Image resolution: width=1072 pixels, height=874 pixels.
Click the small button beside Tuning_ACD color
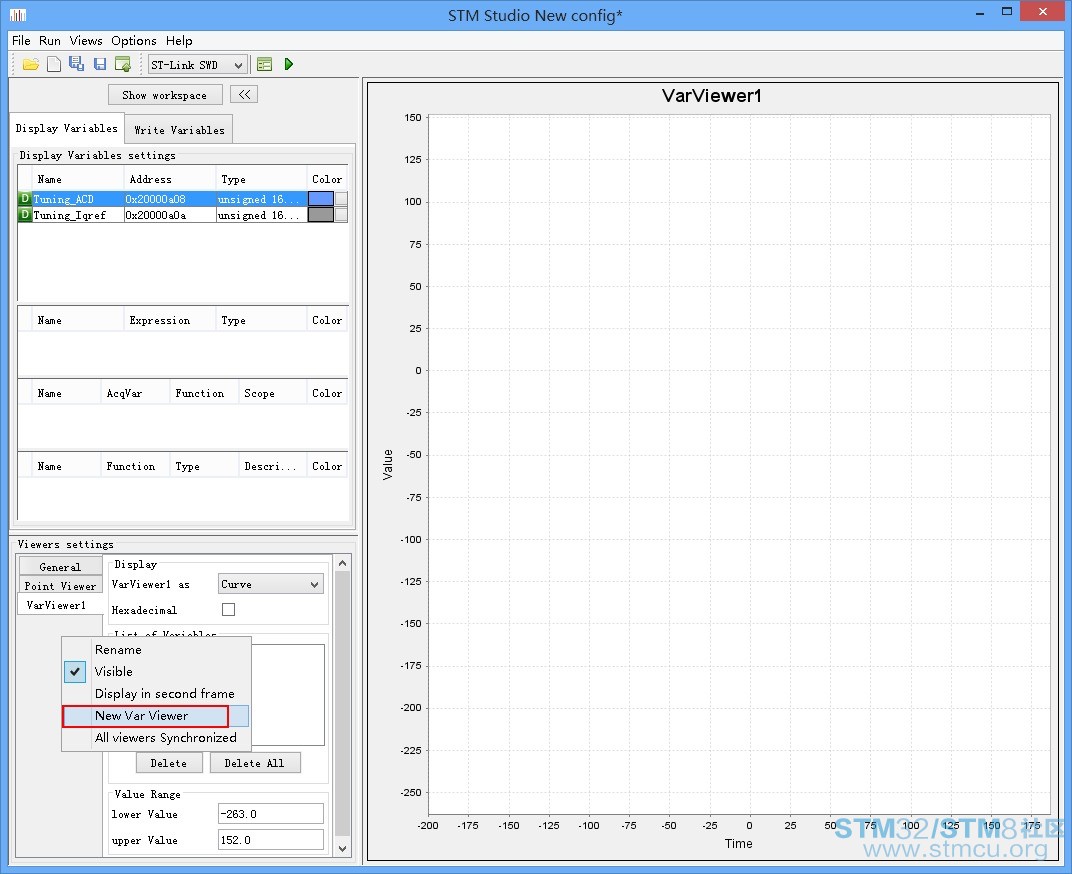[x=341, y=199]
